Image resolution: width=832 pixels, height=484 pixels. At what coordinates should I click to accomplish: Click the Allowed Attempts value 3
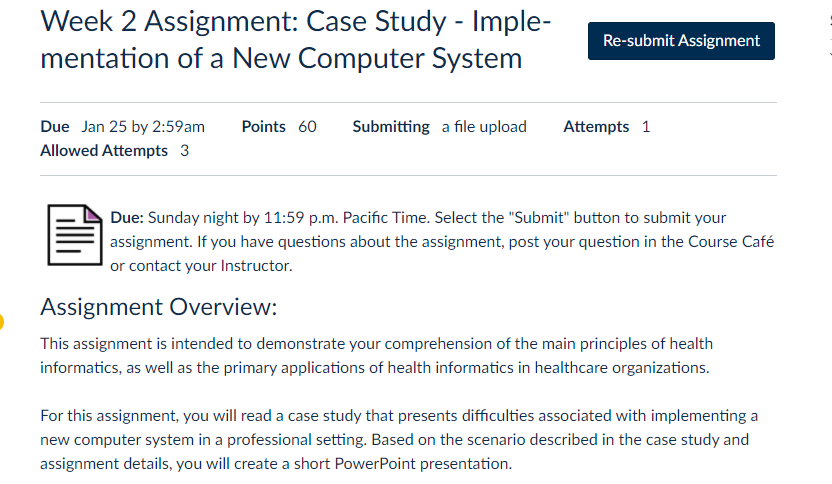184,150
